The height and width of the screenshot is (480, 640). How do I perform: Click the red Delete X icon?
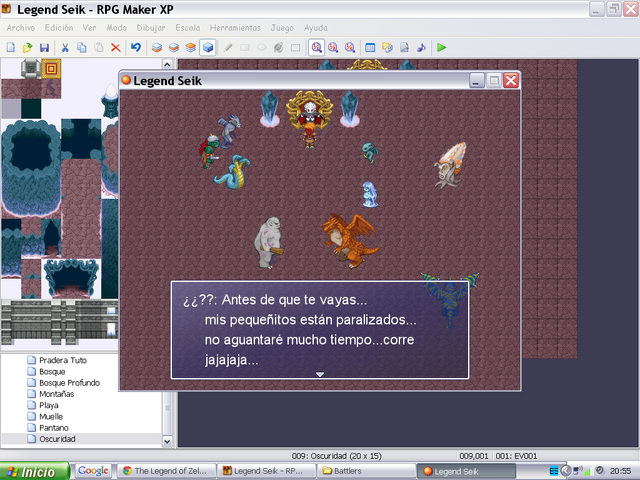pyautogui.click(x=116, y=47)
